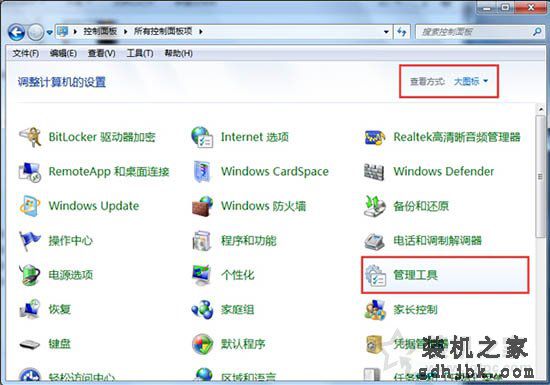Open the 默认程序 icon
The width and height of the screenshot is (550, 385).
(202, 344)
